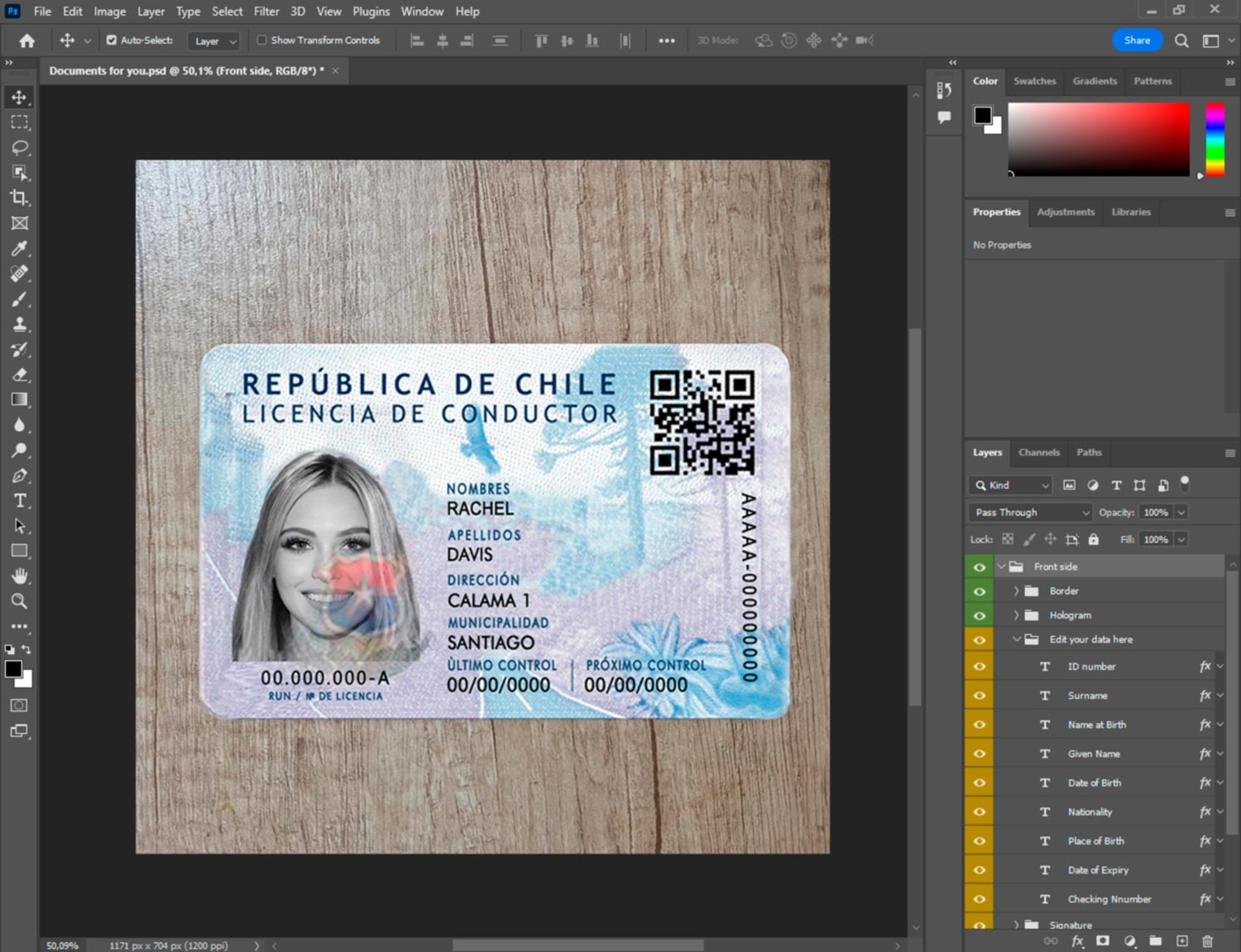Open the Kind layer filter dropdown
Image resolution: width=1241 pixels, height=952 pixels.
tap(1010, 486)
